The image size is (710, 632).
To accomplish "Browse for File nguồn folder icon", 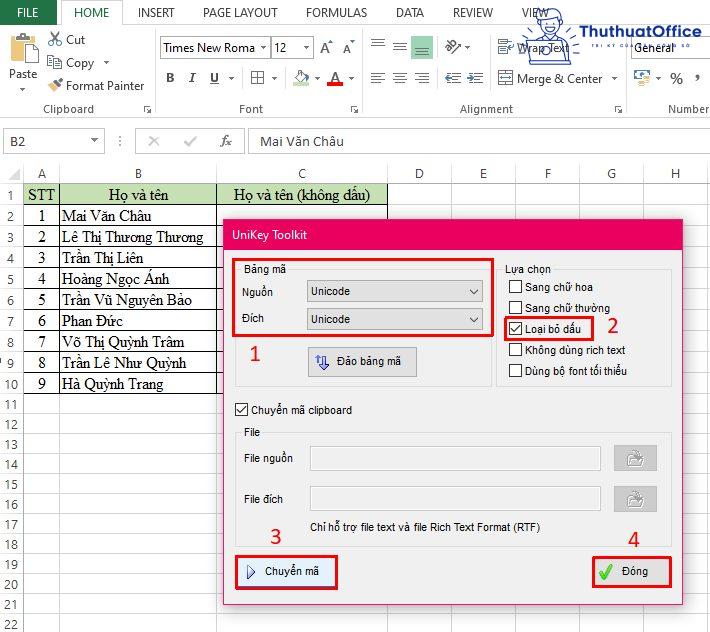I will coord(635,458).
